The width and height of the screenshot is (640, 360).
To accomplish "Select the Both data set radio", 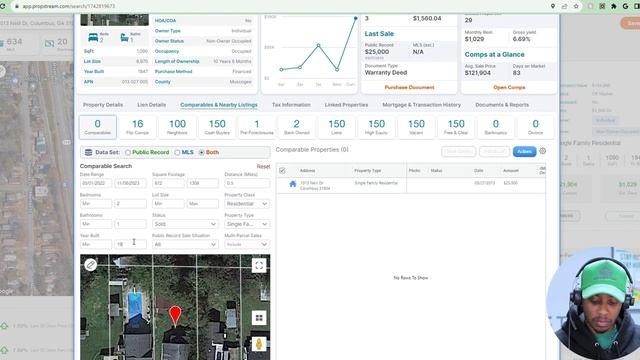I will [x=201, y=152].
